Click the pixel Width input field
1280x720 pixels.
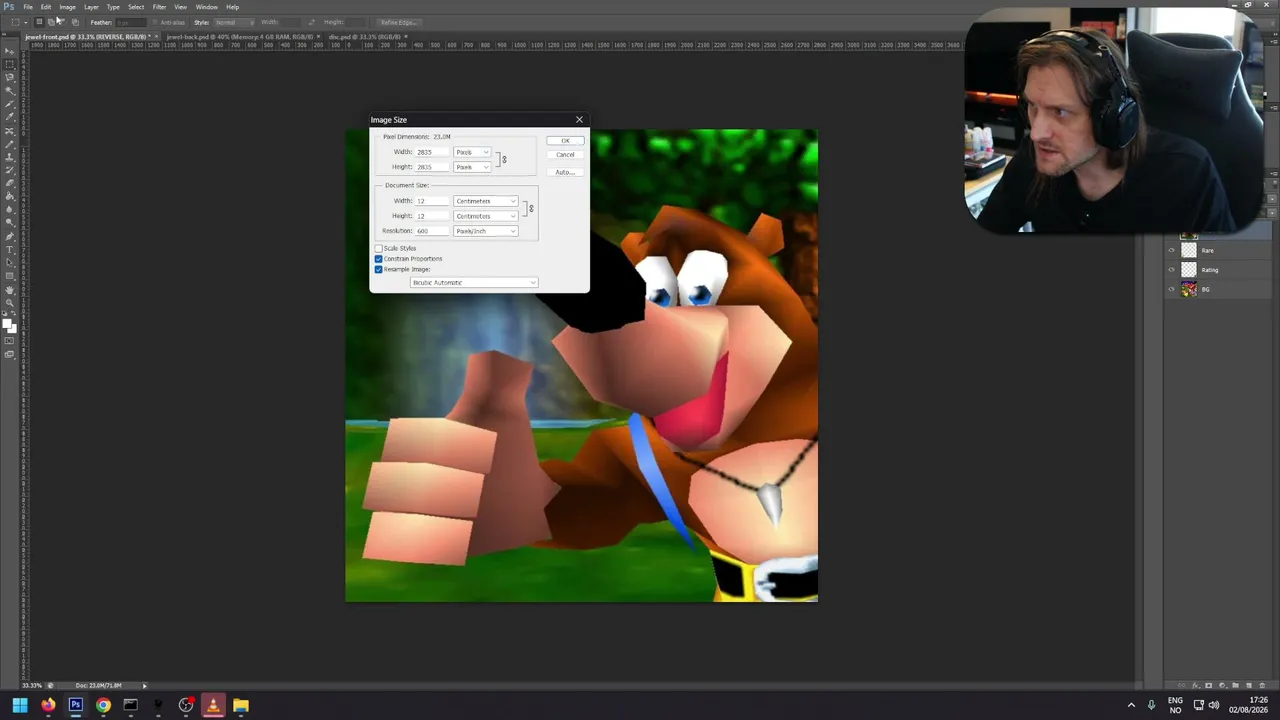tap(432, 152)
